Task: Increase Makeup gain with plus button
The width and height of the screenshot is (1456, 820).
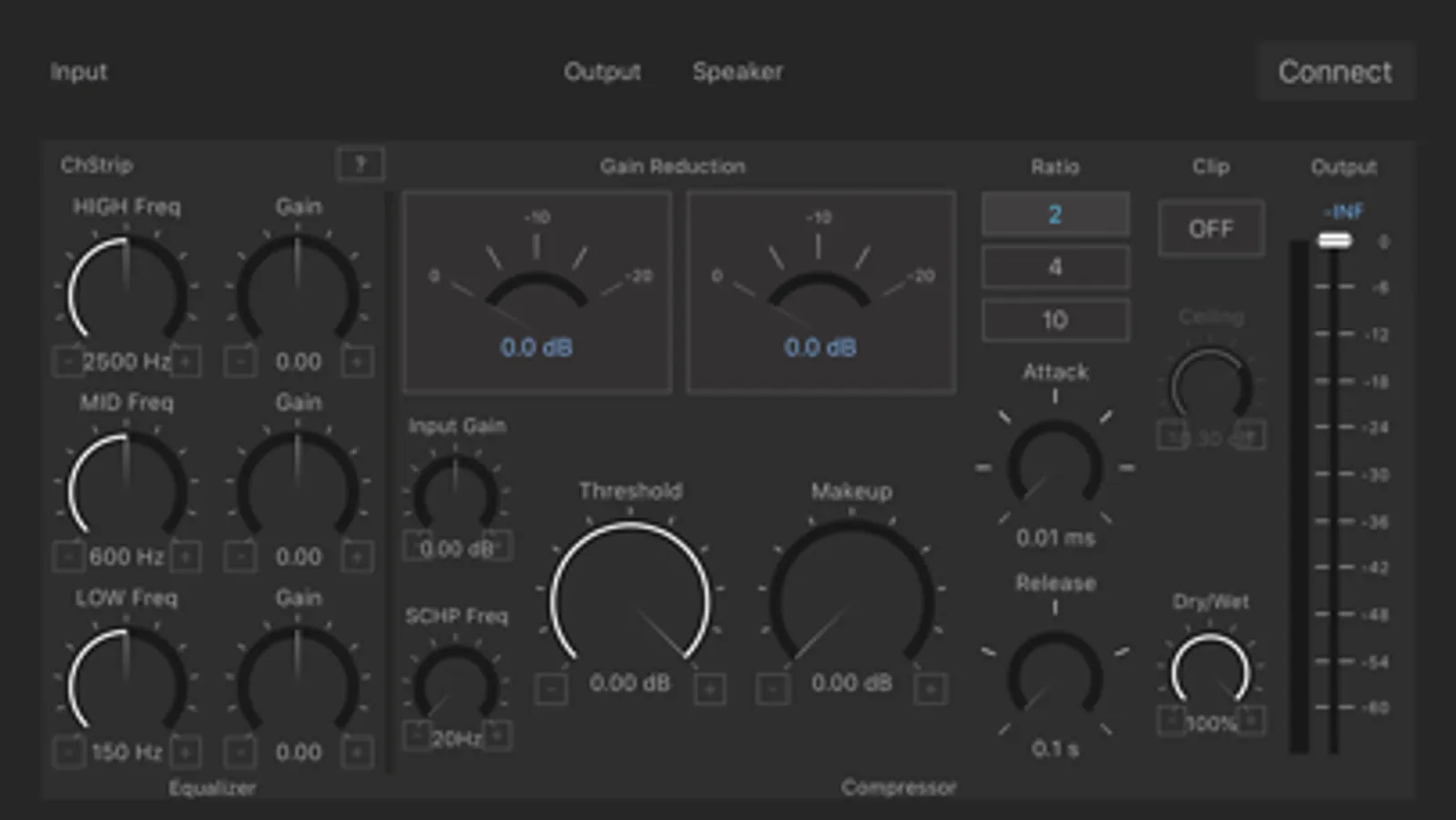Action: click(931, 689)
